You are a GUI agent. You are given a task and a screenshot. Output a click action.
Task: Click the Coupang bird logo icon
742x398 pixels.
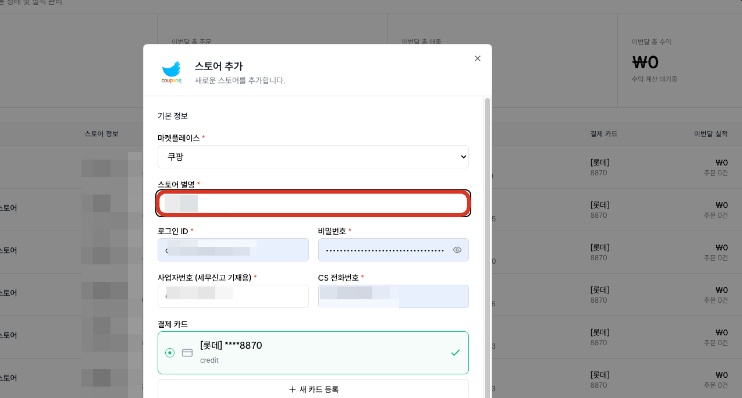(171, 72)
